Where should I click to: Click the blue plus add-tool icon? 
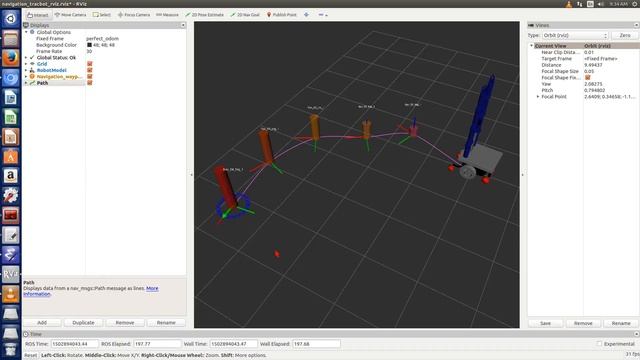pyautogui.click(x=306, y=15)
